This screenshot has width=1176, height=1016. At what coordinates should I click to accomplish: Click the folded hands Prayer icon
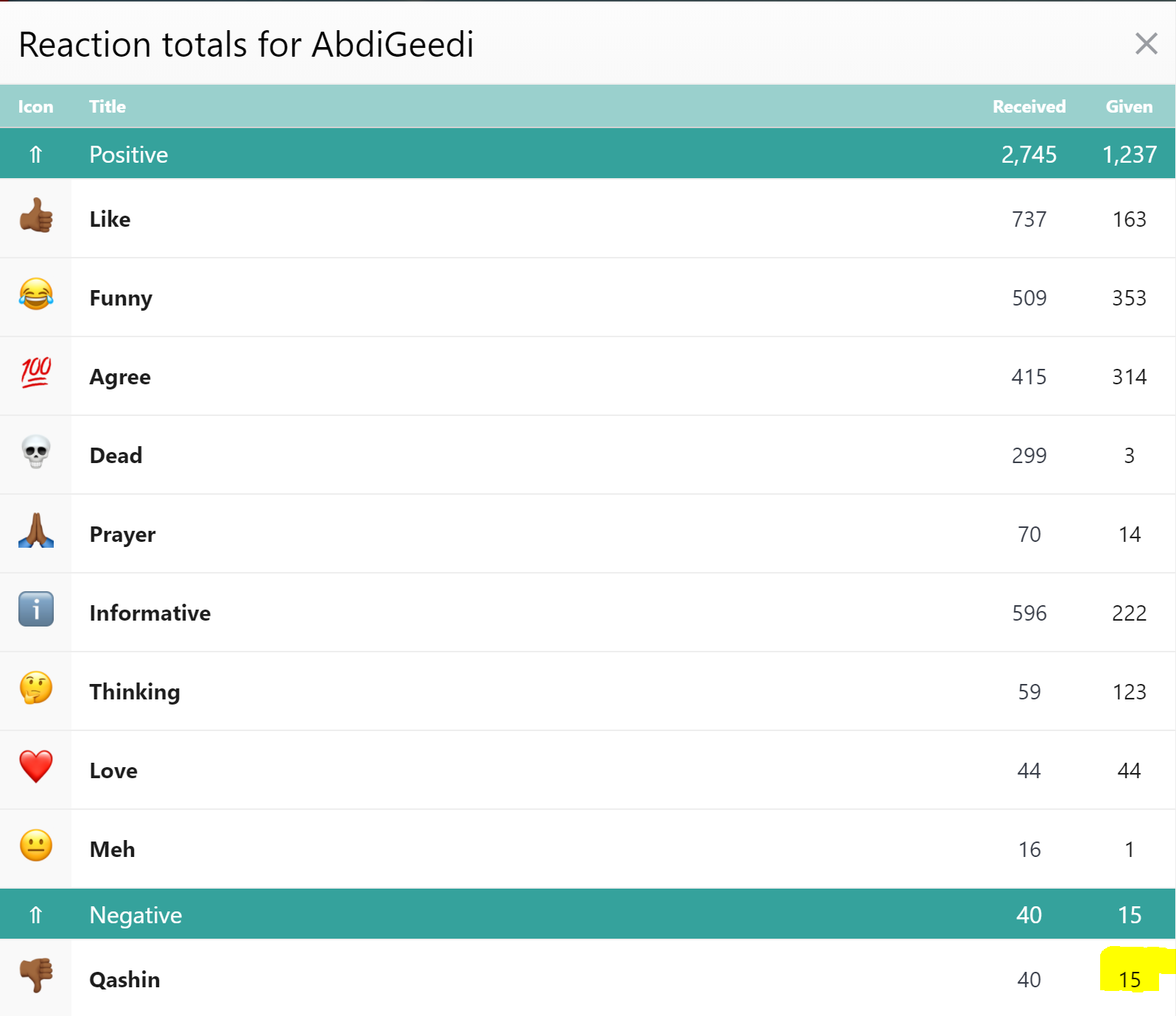point(36,531)
